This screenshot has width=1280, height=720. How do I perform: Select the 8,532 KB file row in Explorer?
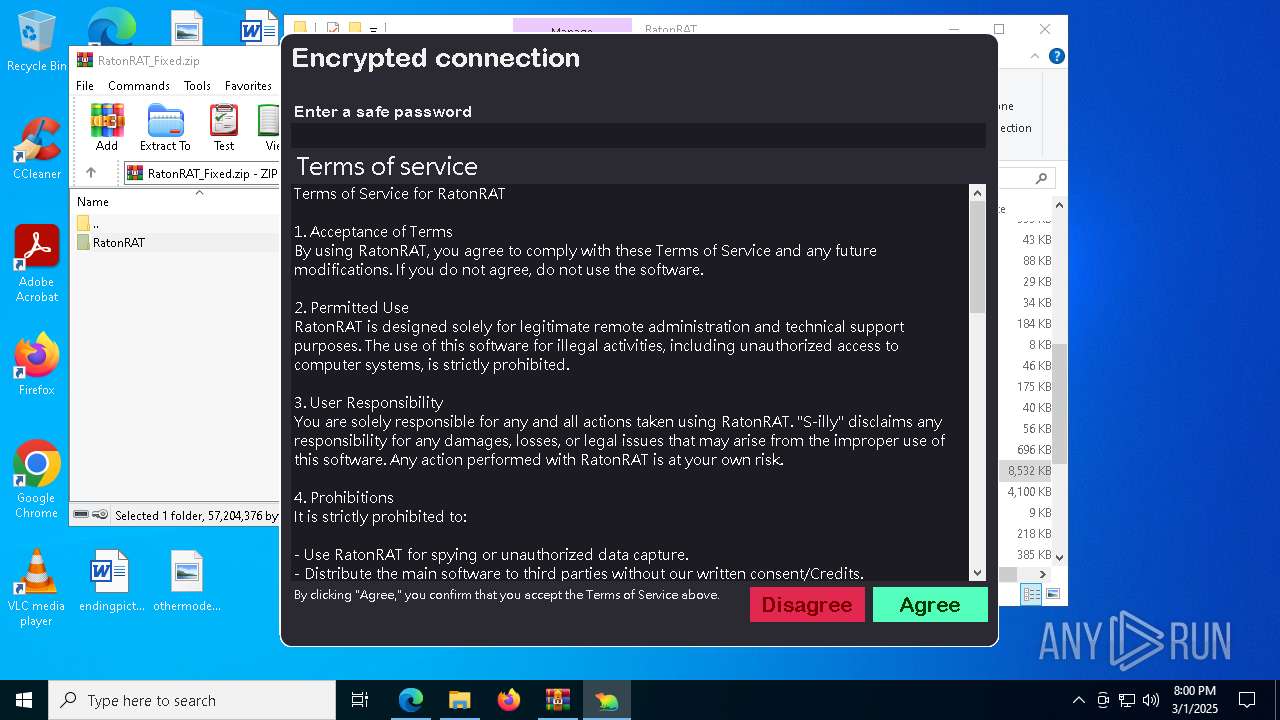pyautogui.click(x=1027, y=470)
